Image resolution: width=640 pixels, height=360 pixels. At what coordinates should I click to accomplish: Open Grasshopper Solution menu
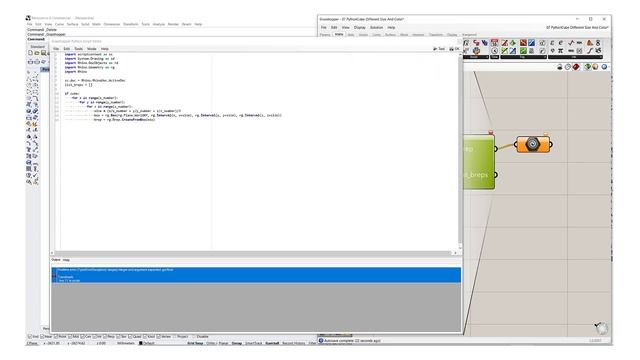coord(376,27)
